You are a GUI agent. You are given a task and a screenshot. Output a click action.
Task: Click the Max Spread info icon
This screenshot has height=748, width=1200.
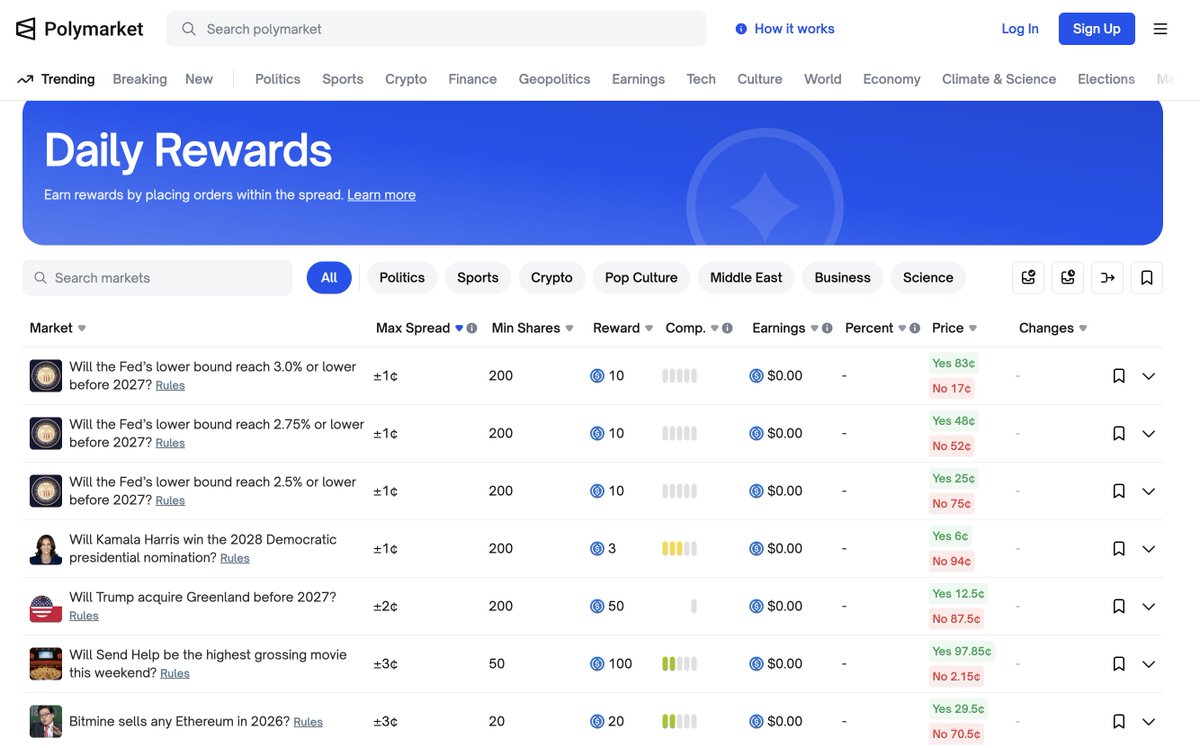tap(472, 328)
